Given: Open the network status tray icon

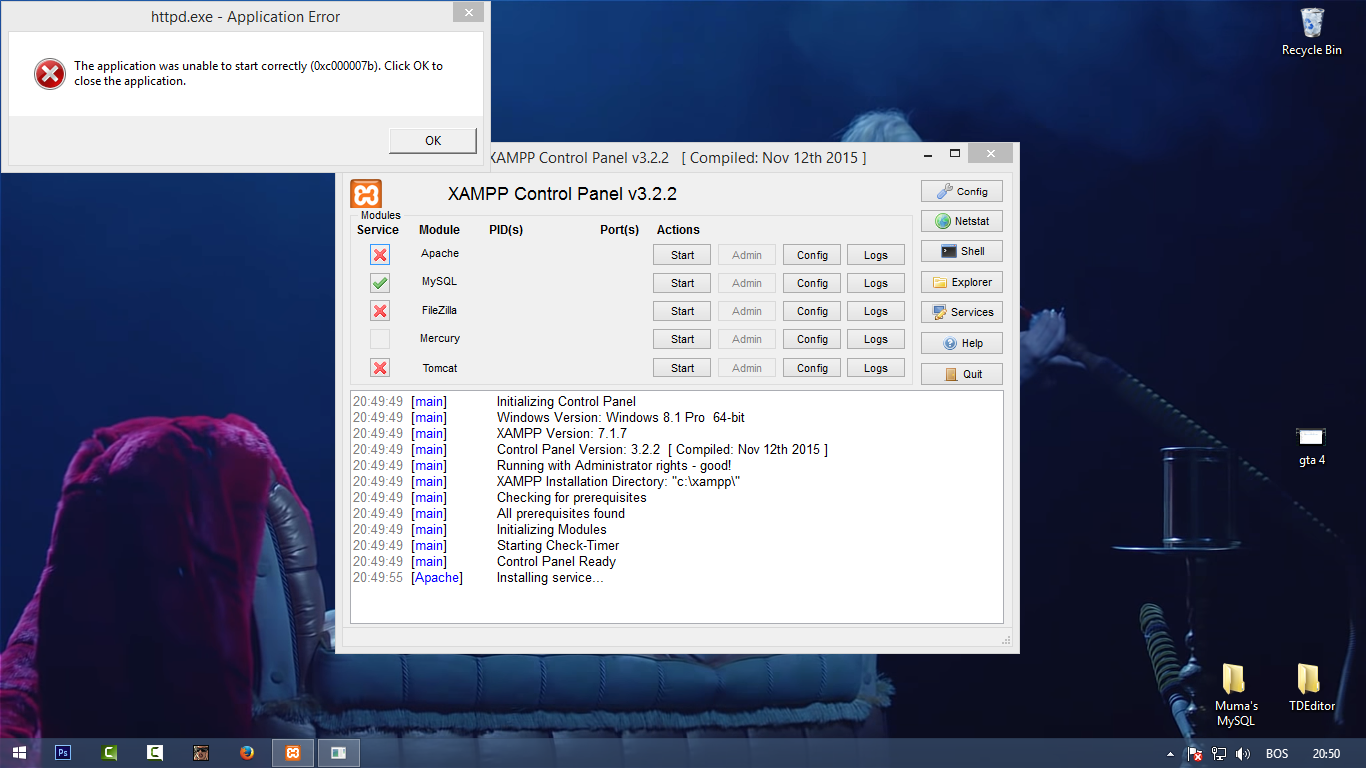Looking at the screenshot, I should click(x=1219, y=754).
